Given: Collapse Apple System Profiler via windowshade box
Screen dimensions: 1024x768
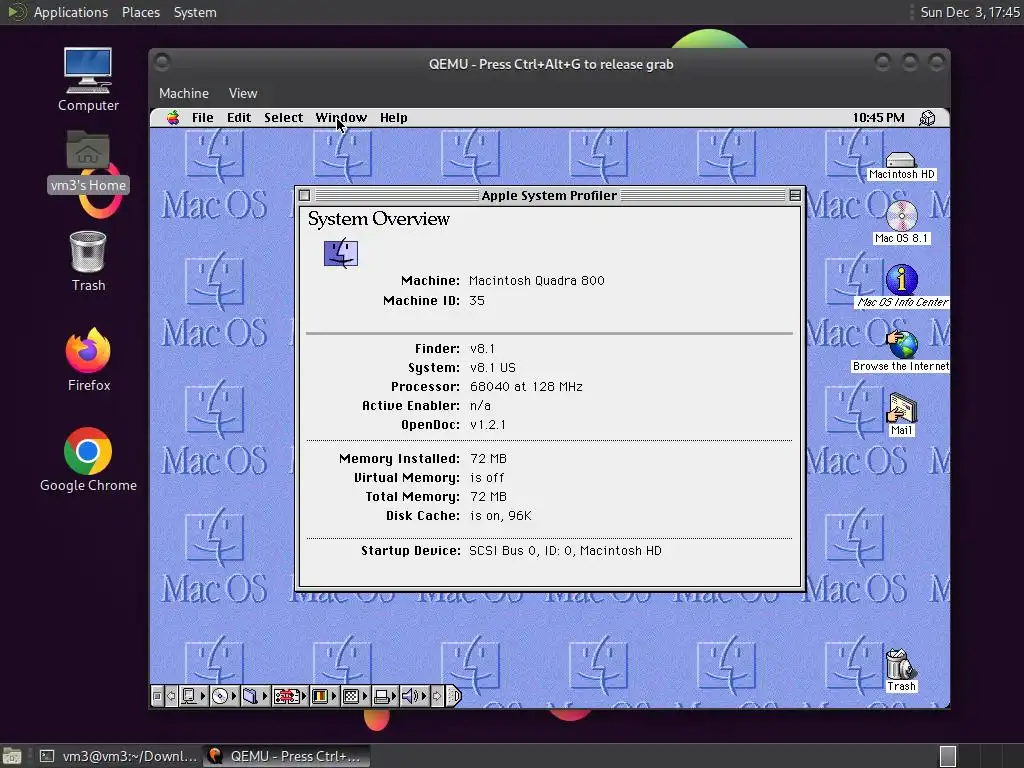Looking at the screenshot, I should point(795,195).
